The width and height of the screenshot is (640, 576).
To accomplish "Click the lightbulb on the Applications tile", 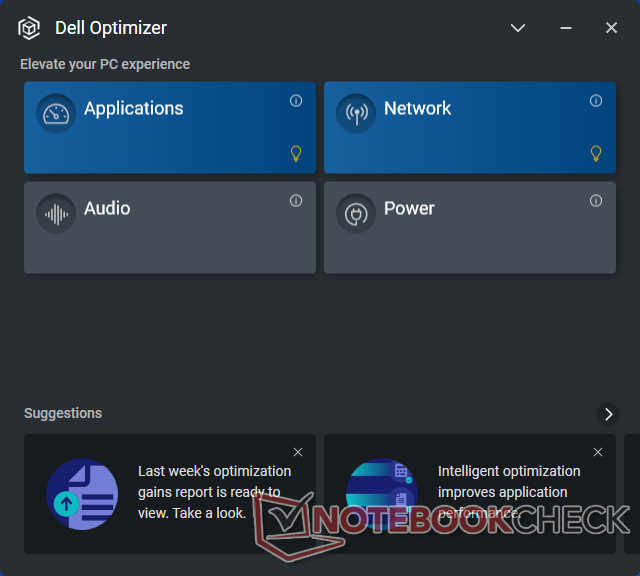I will [296, 153].
